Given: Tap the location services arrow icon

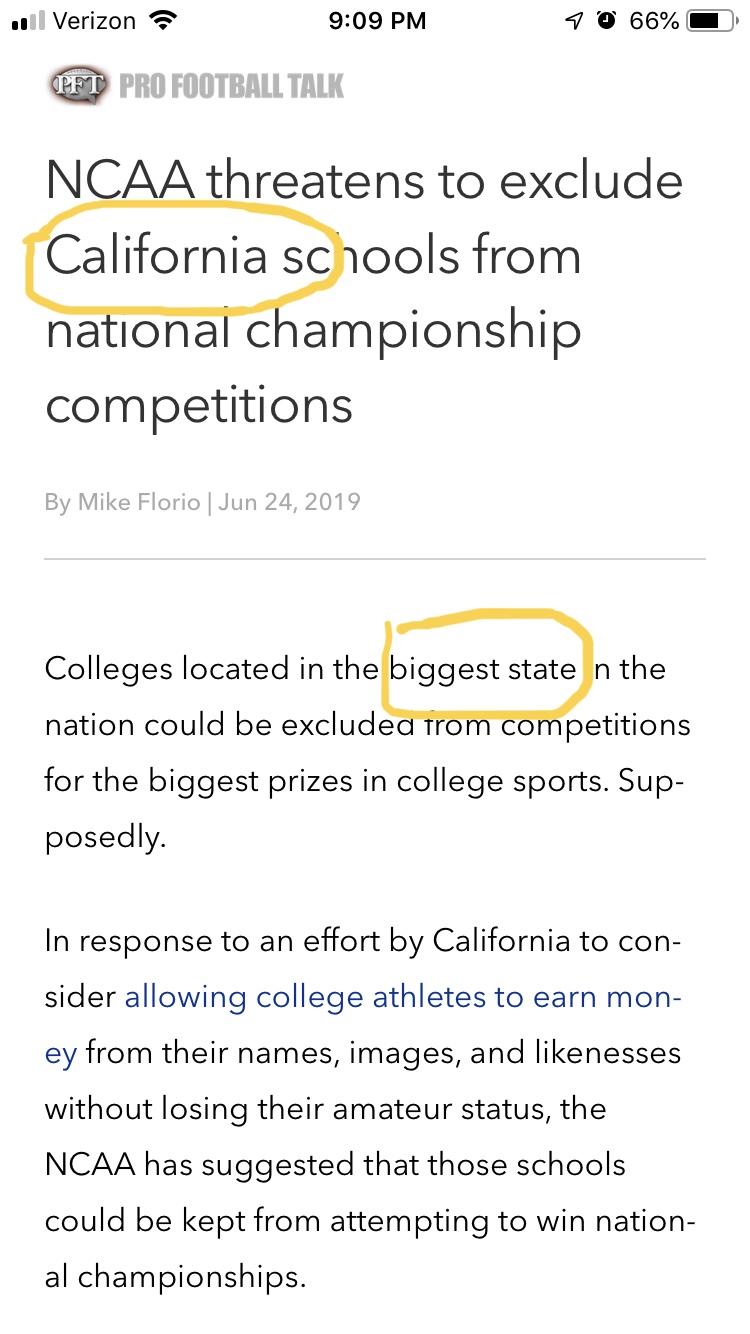Looking at the screenshot, I should click(574, 21).
